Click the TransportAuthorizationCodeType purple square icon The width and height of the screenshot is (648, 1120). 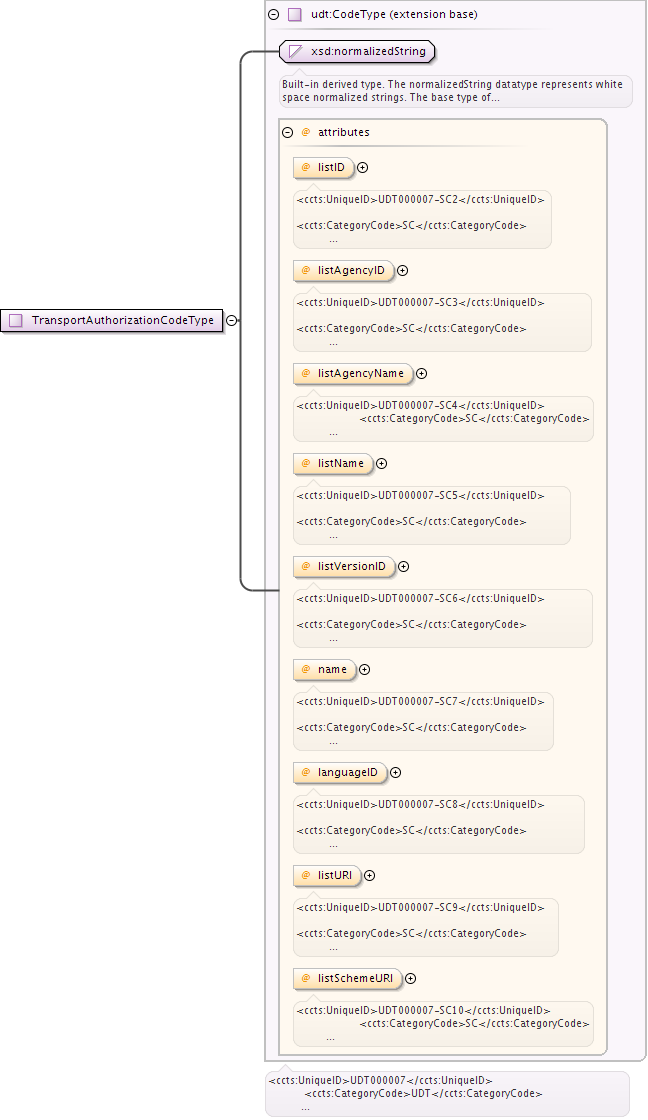(x=16, y=321)
